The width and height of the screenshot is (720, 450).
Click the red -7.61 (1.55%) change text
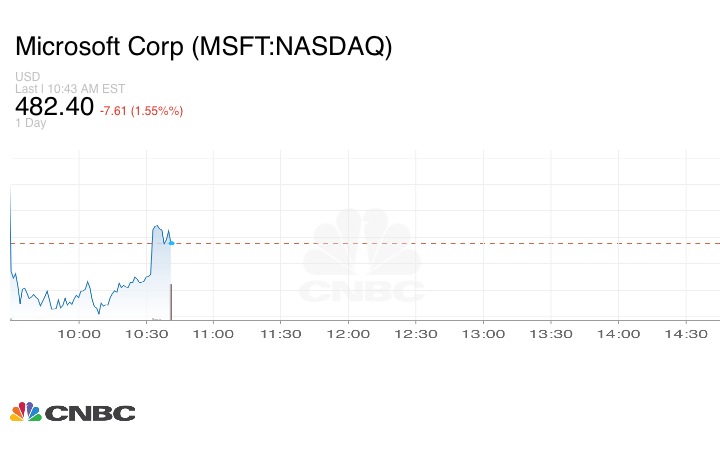[141, 110]
